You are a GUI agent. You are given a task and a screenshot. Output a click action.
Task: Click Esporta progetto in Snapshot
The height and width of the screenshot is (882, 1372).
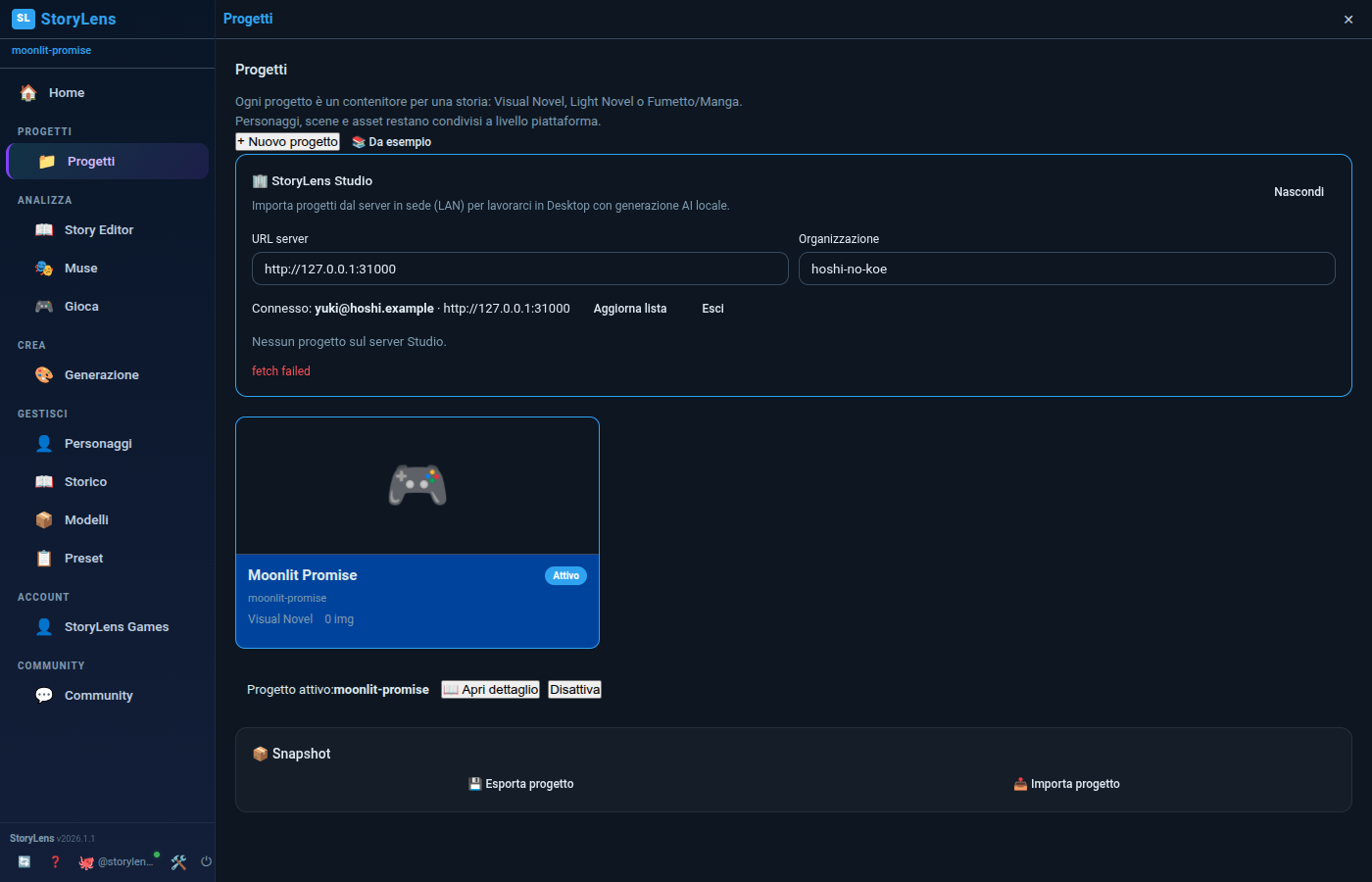[x=521, y=784]
